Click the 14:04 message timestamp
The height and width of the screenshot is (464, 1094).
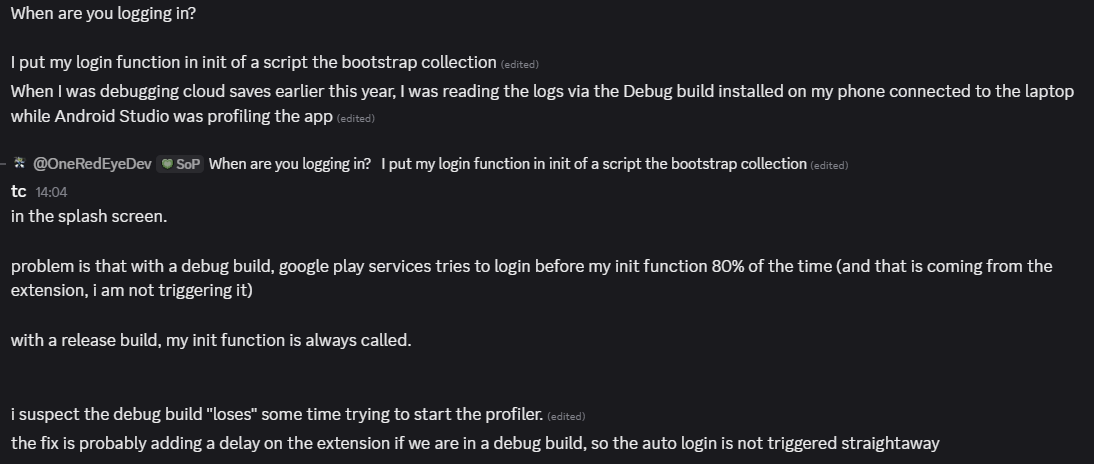(51, 192)
